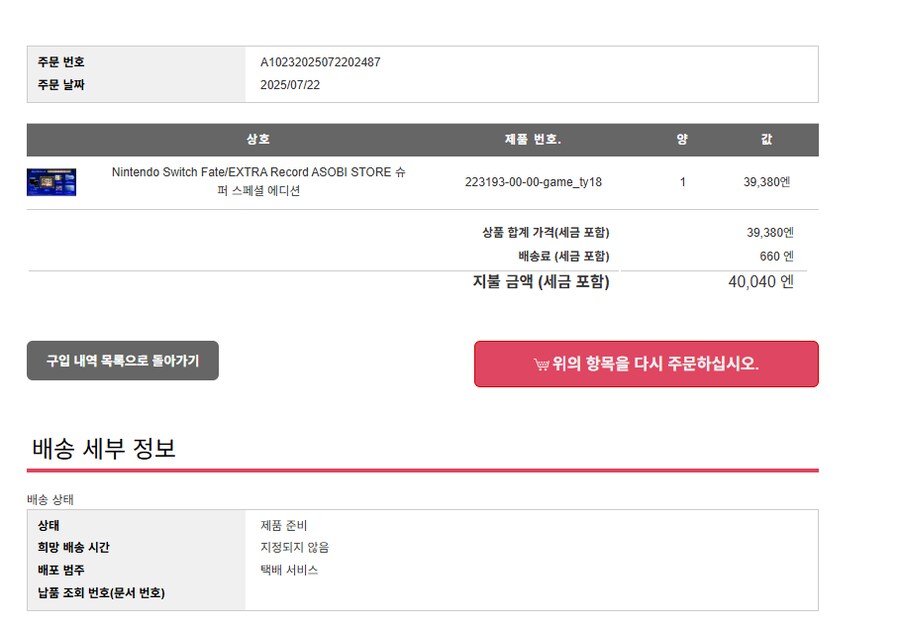Click the 구입 내역 목록으로 돌아가기 button
The width and height of the screenshot is (900, 627).
click(122, 361)
